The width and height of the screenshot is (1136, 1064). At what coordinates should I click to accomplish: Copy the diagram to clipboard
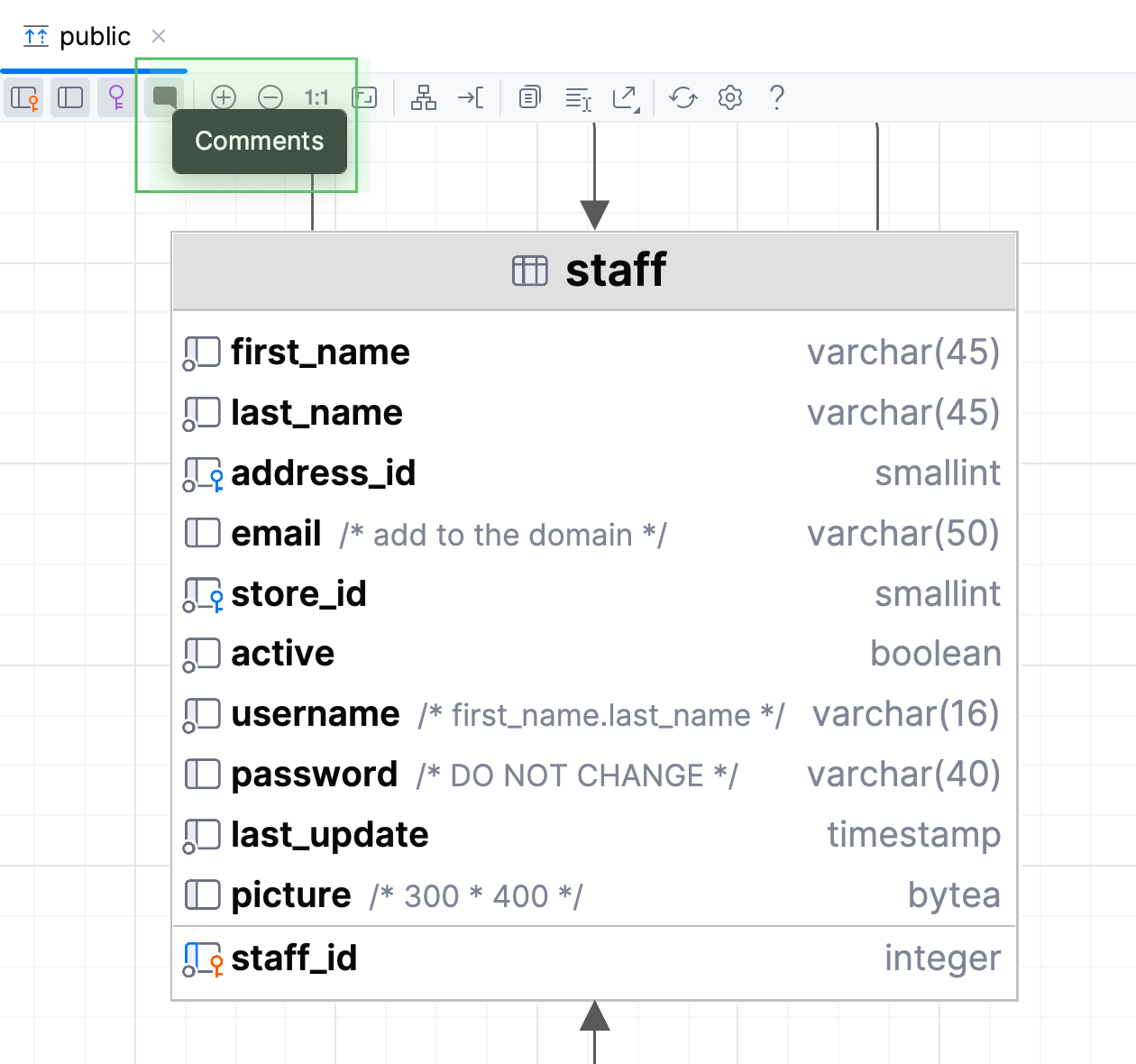(529, 97)
